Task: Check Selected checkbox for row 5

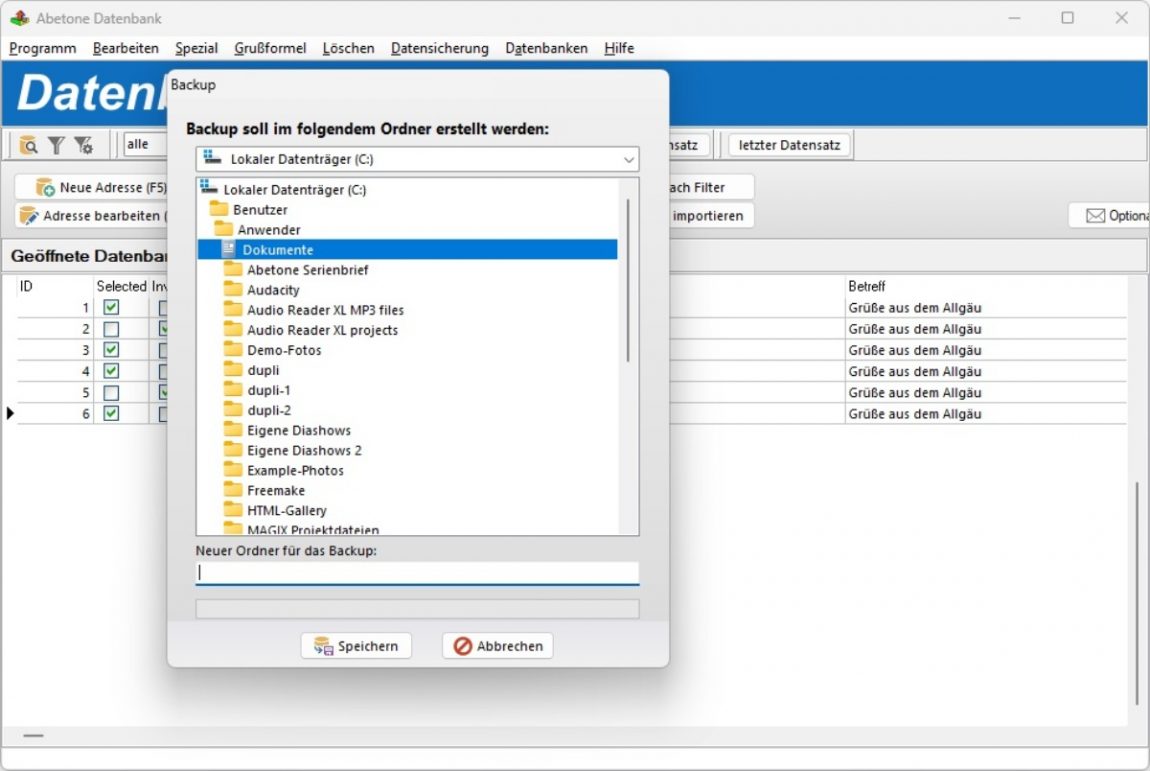Action: [x=111, y=392]
